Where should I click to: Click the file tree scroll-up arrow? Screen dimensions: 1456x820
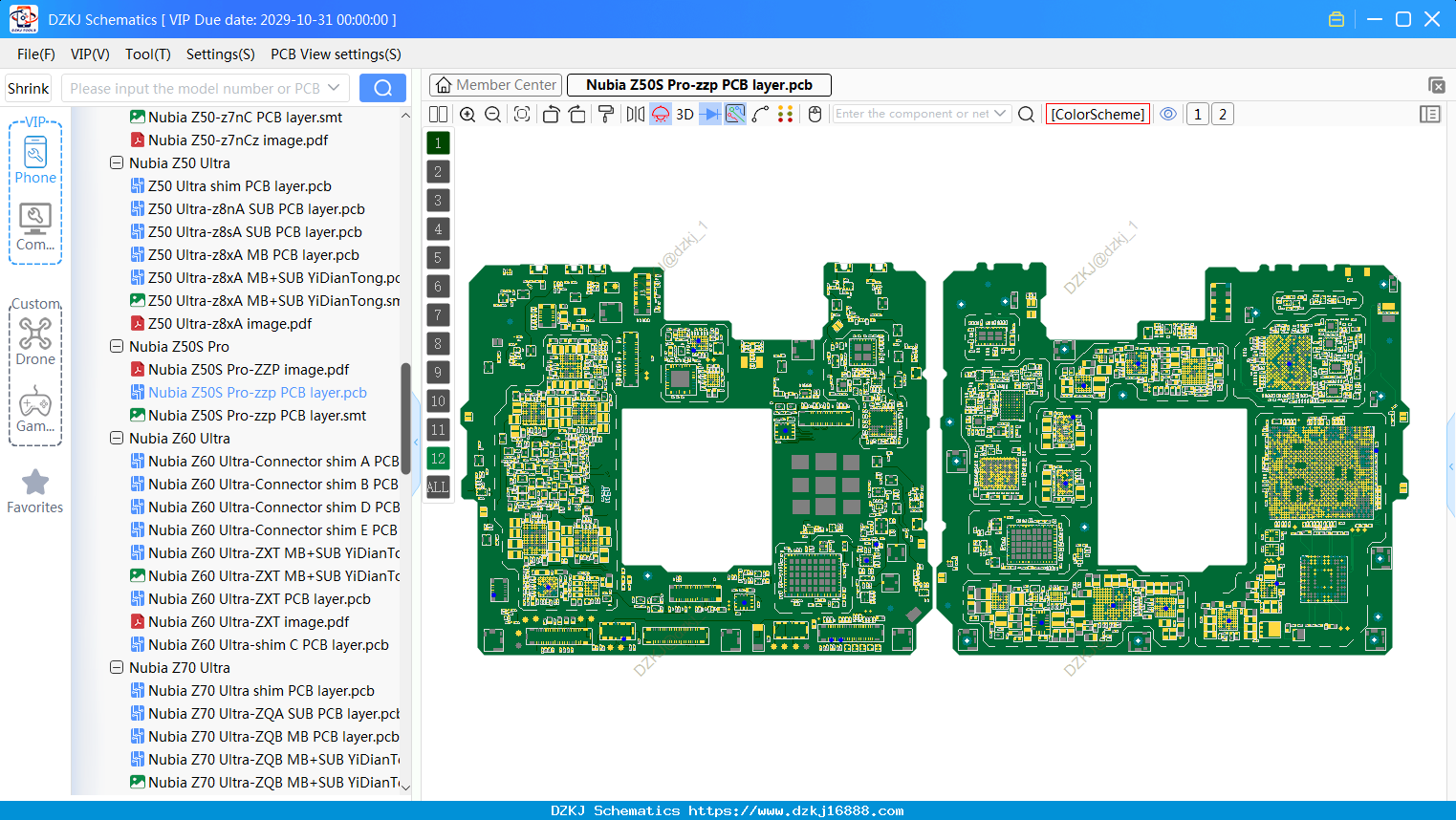pos(405,116)
